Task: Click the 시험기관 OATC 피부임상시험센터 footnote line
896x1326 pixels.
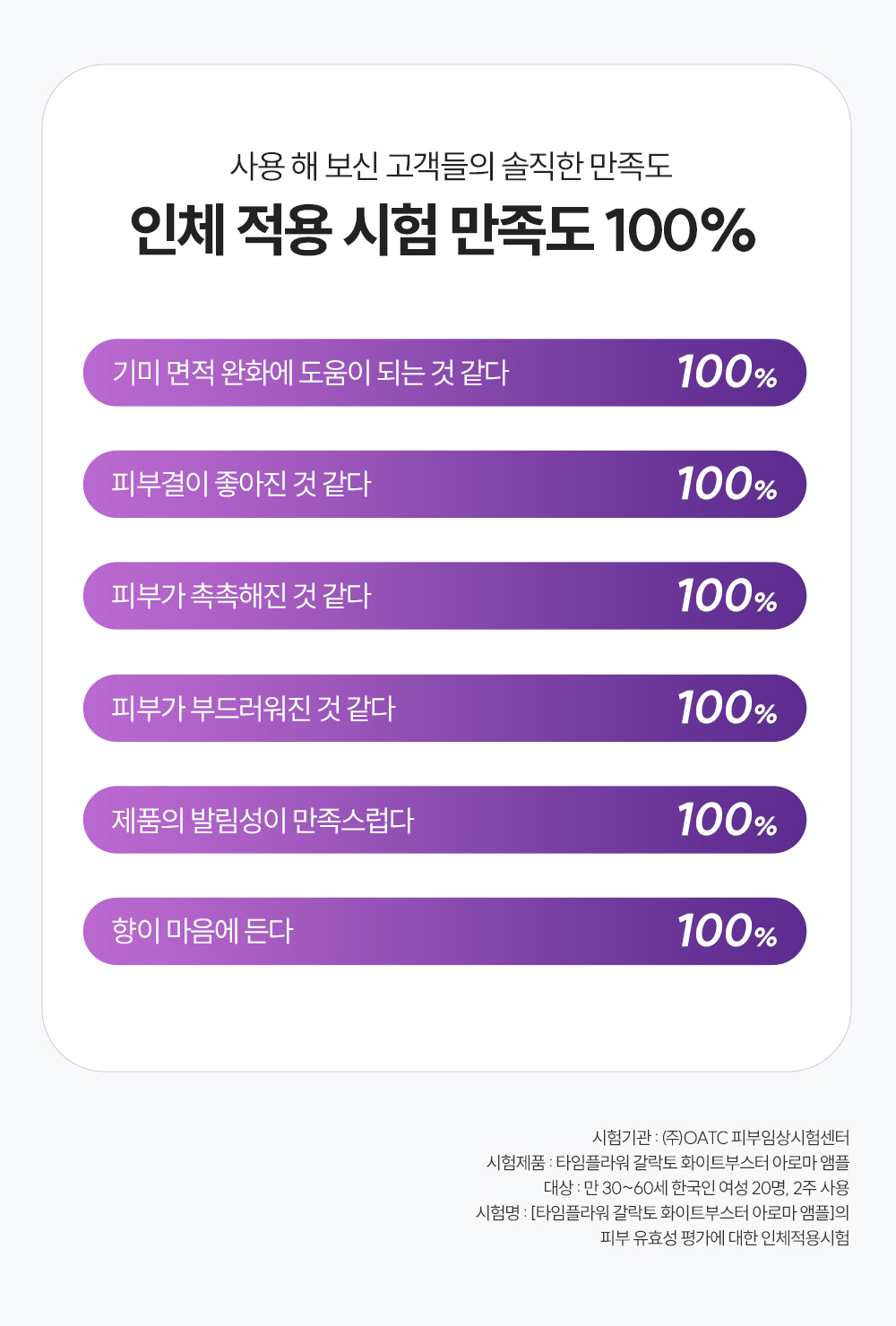Action: (720, 1138)
